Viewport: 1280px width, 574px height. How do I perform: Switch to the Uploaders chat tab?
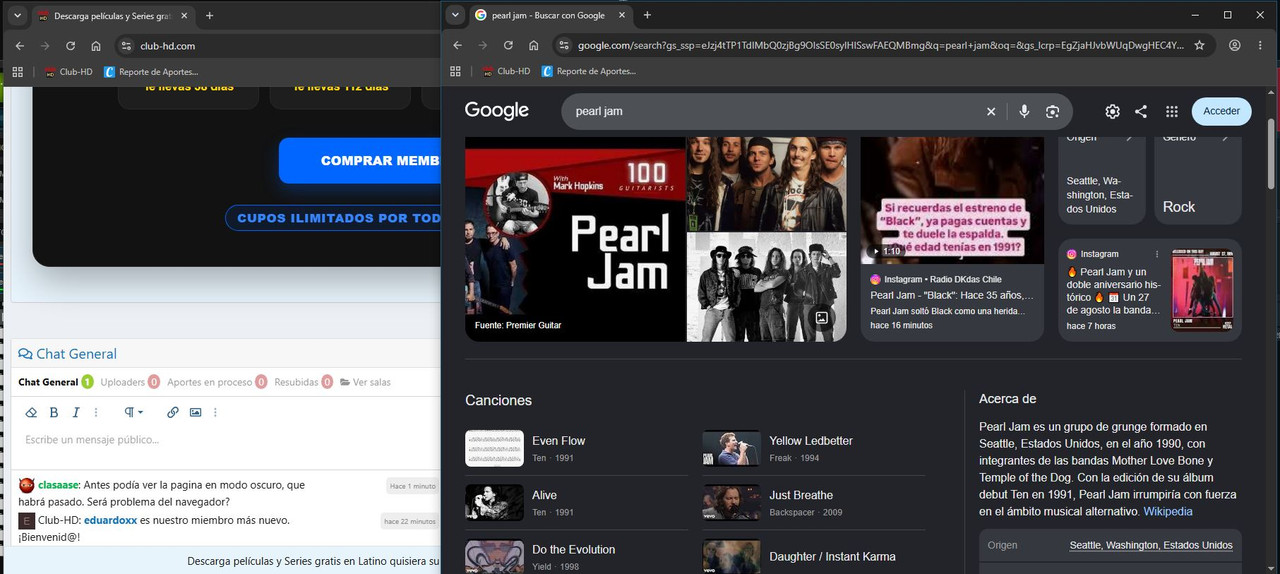[122, 382]
